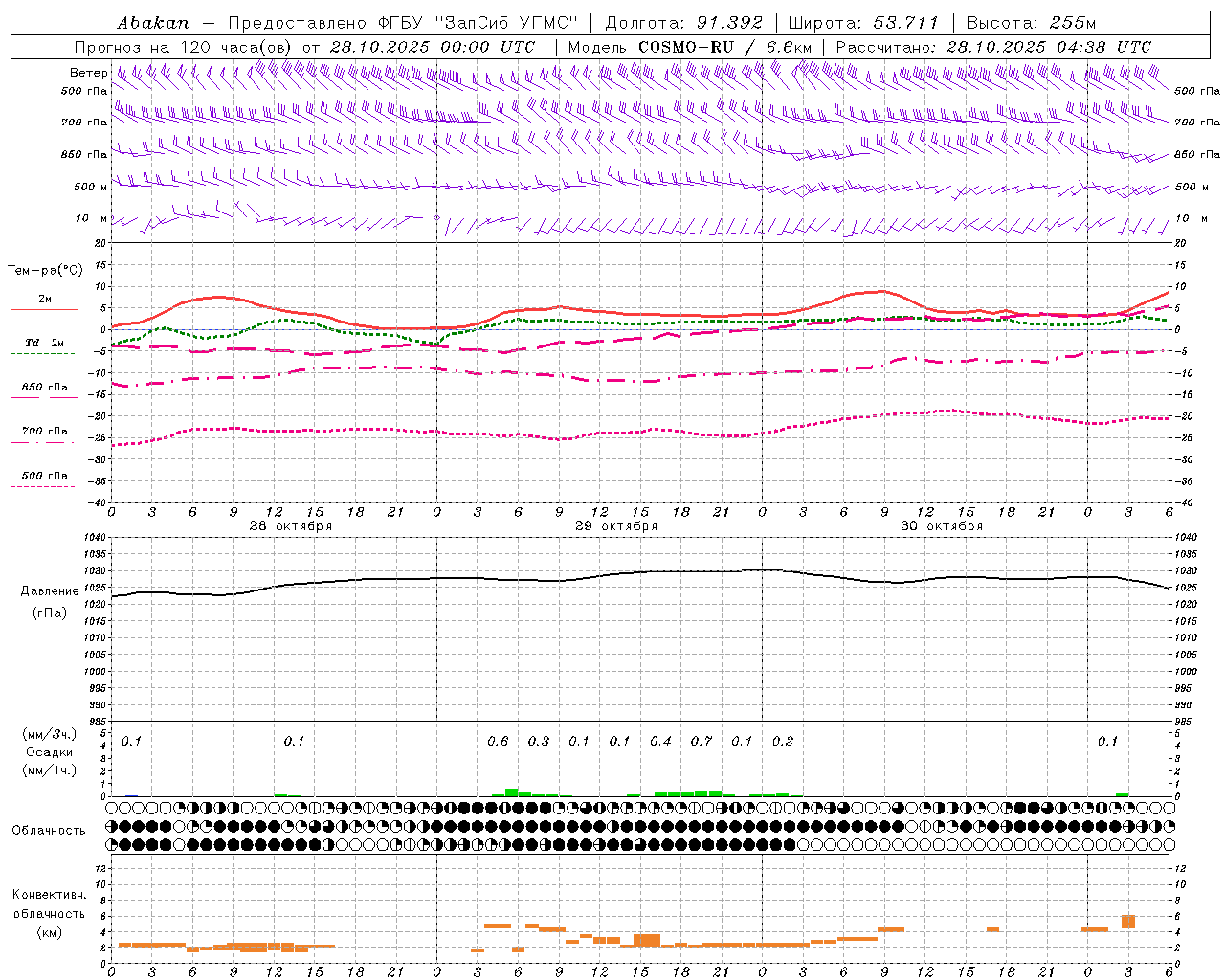Select the text "ЗапСиб УГМС" provider name
Screen dimensions: 1225x980
coord(507,23)
